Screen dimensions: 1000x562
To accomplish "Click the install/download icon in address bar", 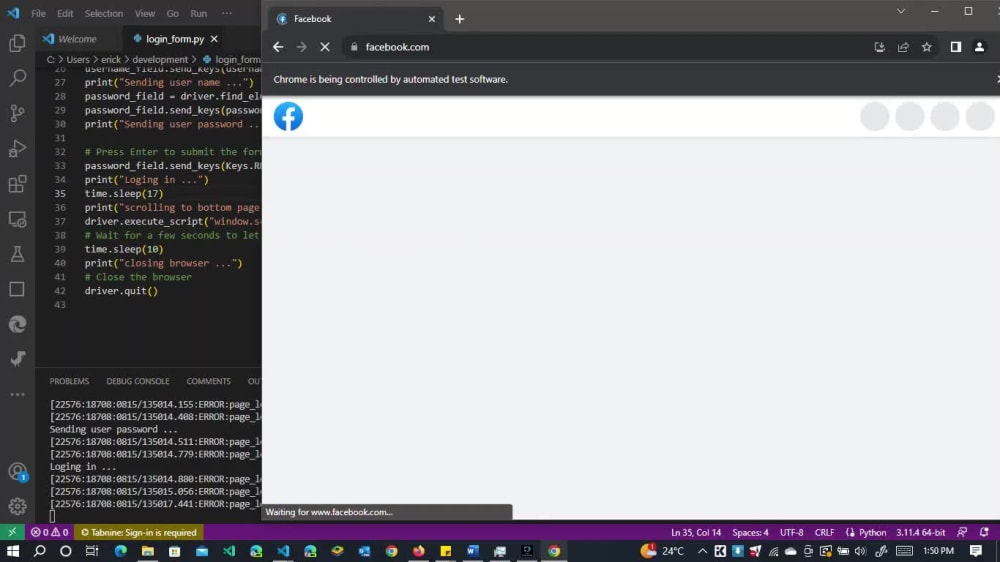I will 879,47.
